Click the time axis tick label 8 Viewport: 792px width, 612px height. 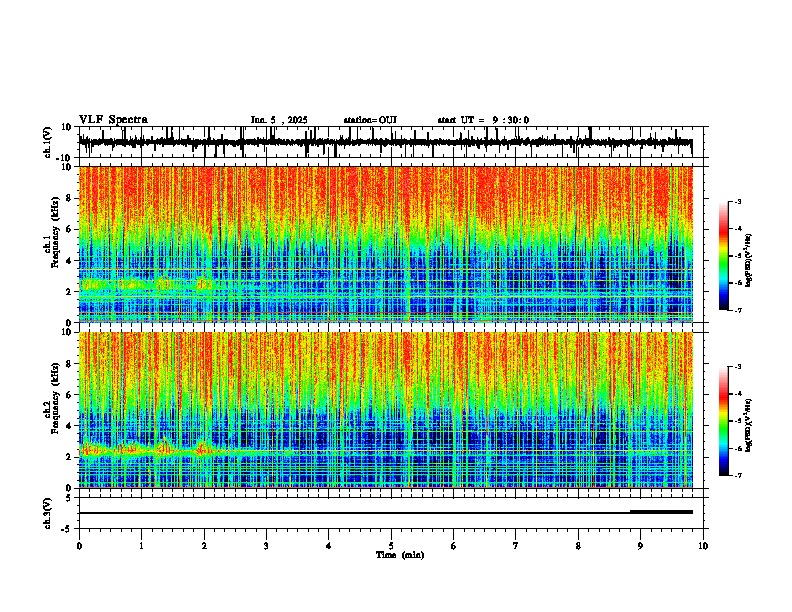[578, 546]
